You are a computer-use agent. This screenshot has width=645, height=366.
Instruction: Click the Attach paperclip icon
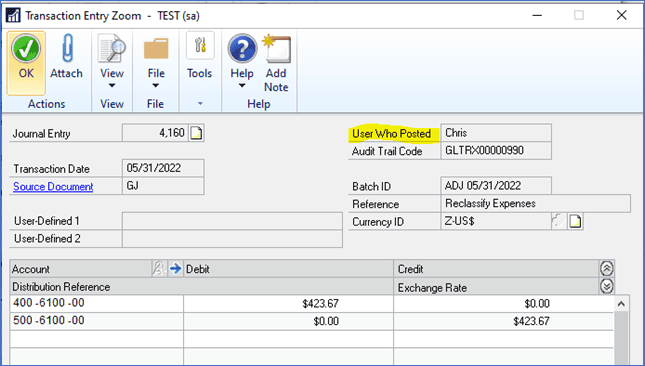click(67, 49)
